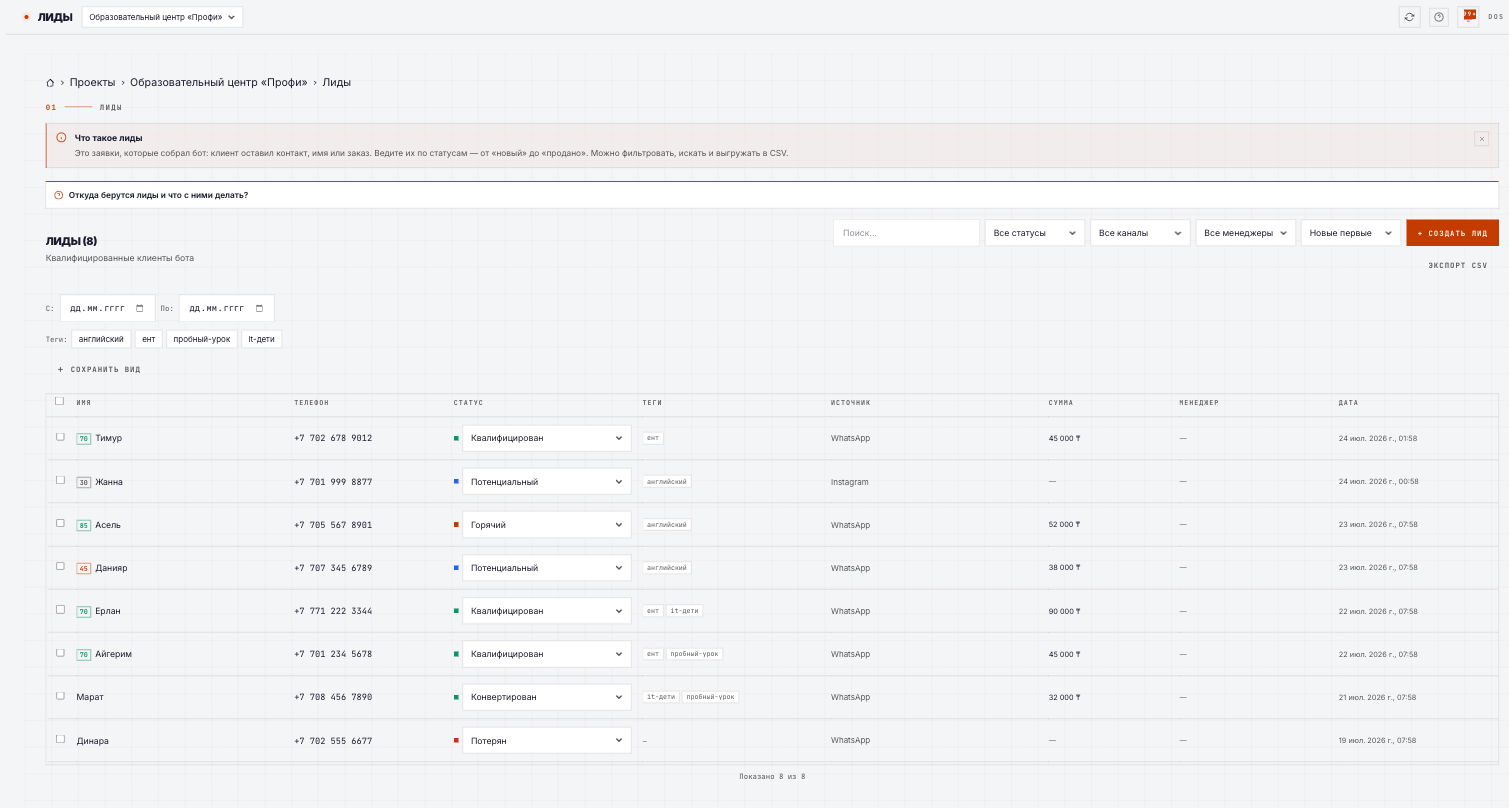Click the refresh sync icon in header
The height and width of the screenshot is (808, 1509).
click(1409, 17)
